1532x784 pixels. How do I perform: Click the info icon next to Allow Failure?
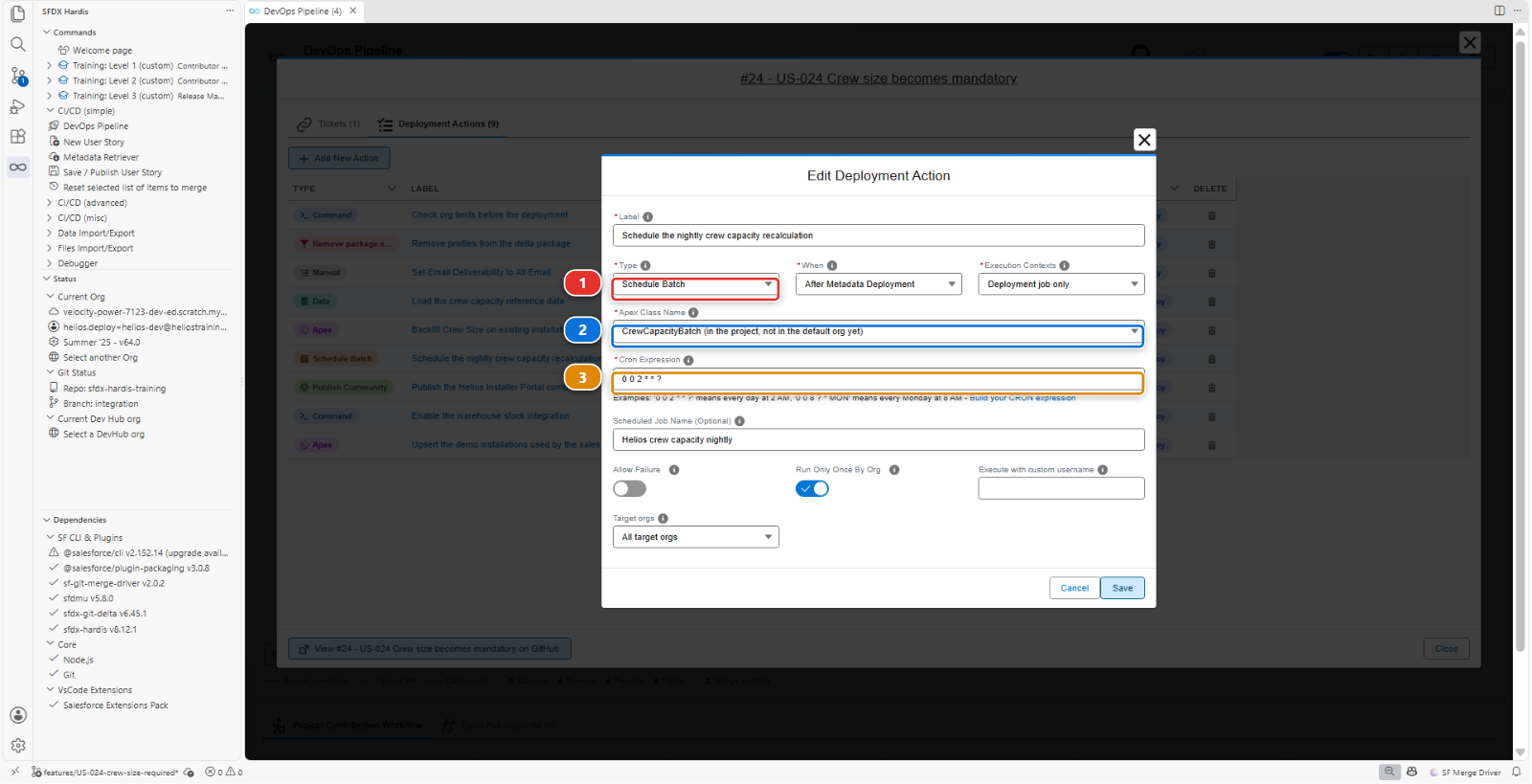pyautogui.click(x=674, y=470)
